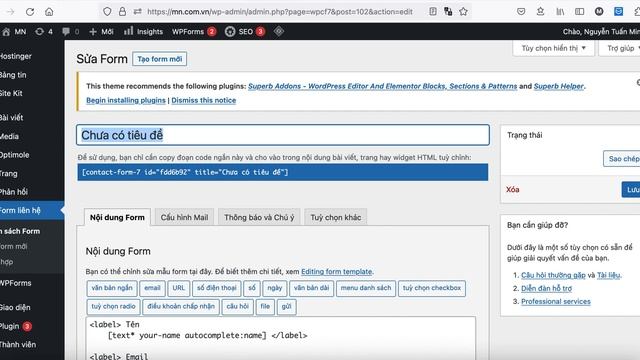640x360 pixels.
Task: Insert a ngày date tag
Action: tap(275, 288)
